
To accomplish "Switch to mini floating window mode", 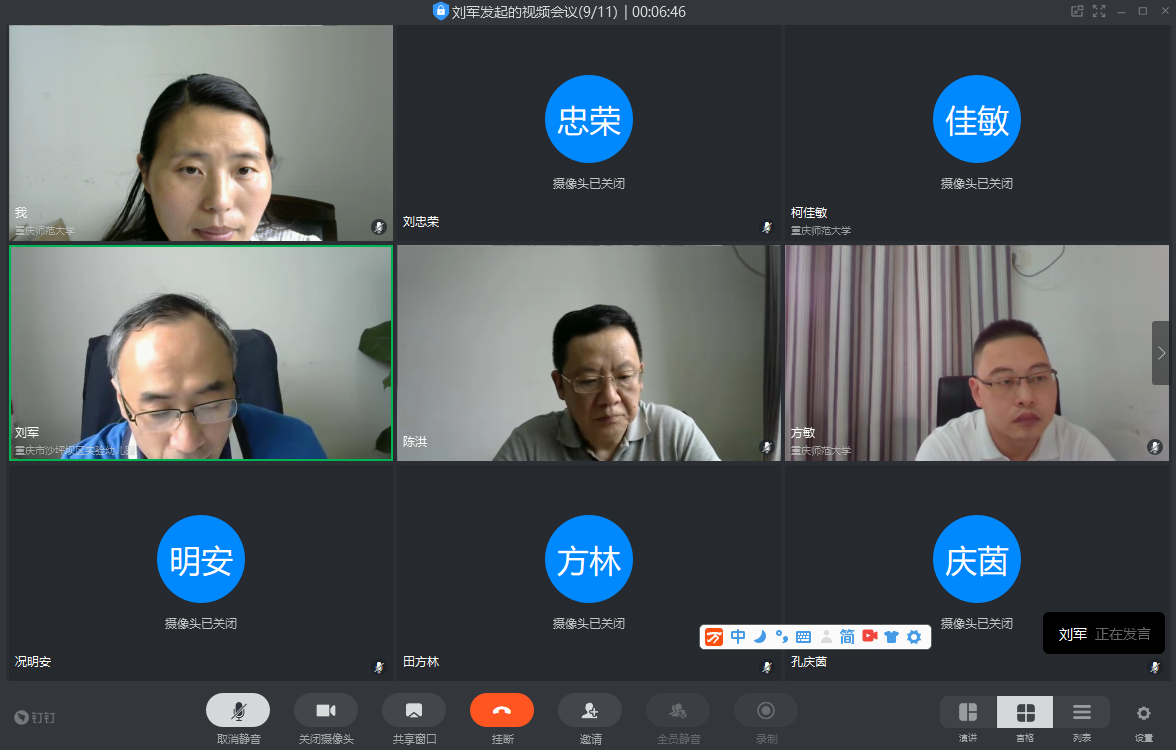I will point(1077,11).
